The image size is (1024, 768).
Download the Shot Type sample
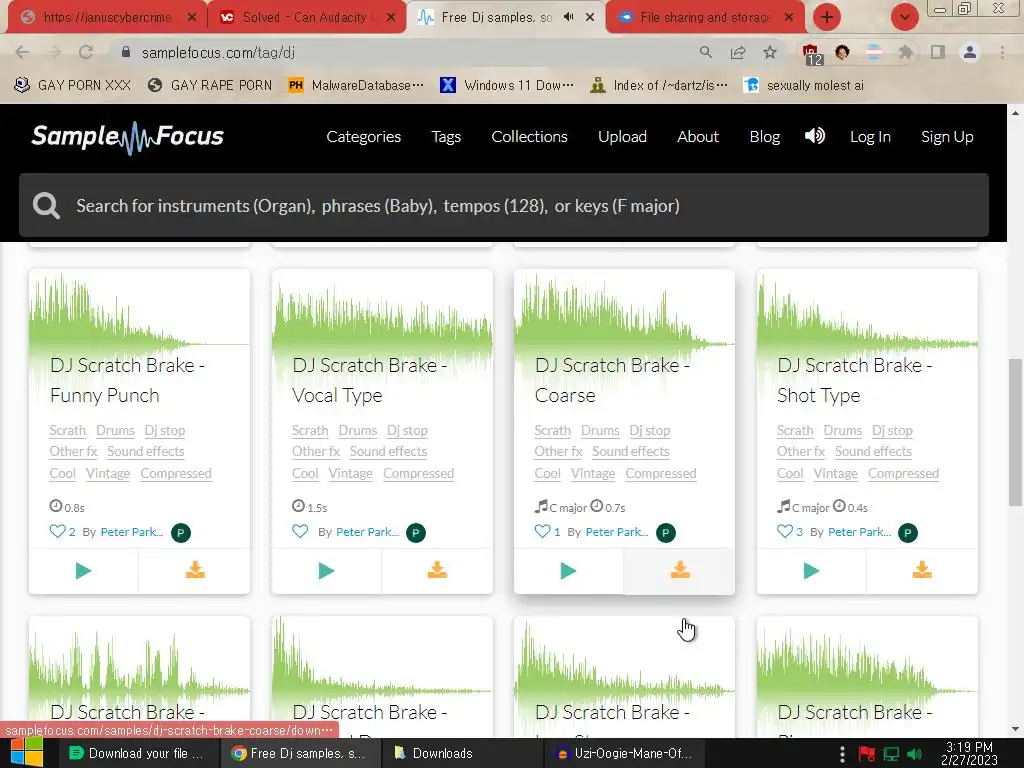point(922,571)
